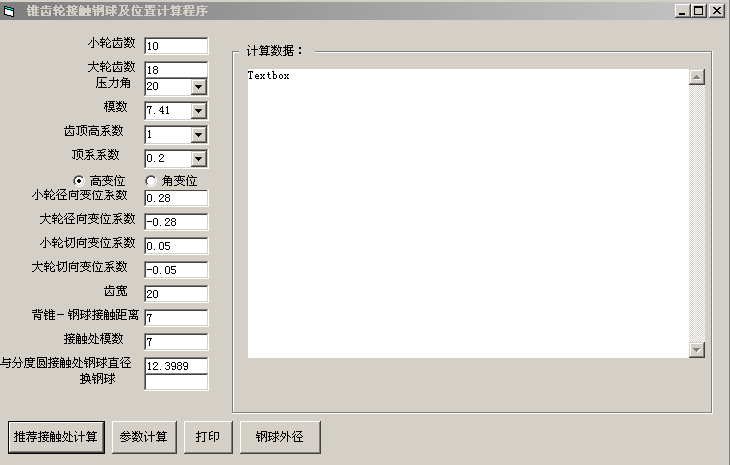Click the 齿宽 label text

[115, 291]
